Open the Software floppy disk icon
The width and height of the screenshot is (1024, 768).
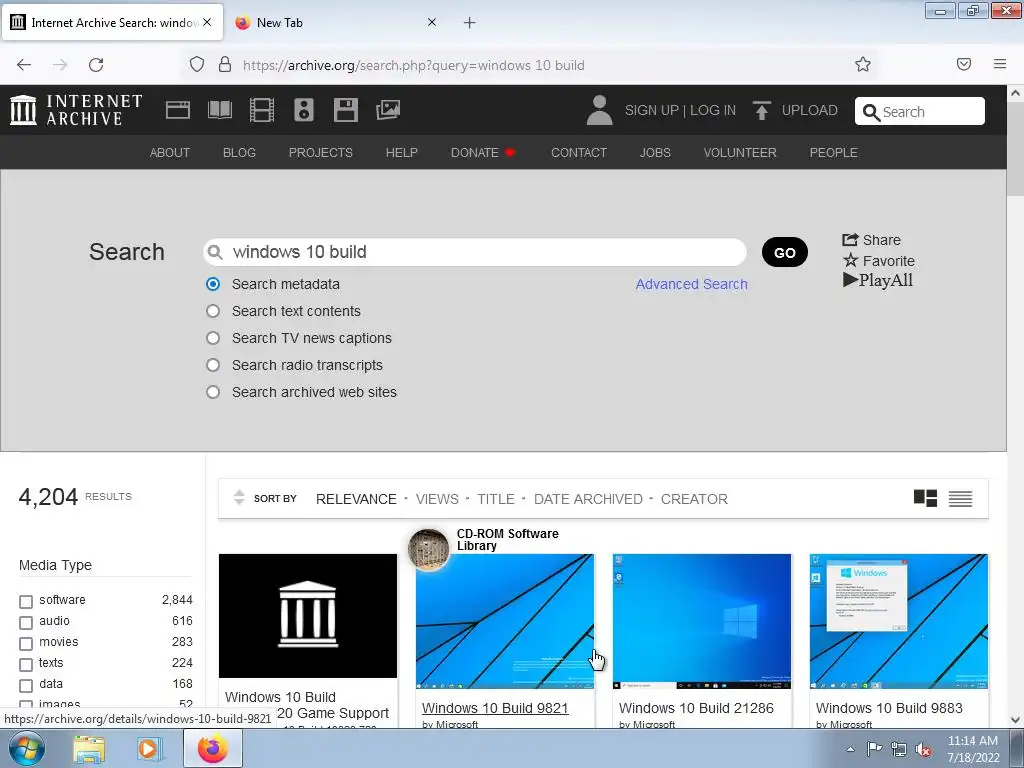(345, 110)
